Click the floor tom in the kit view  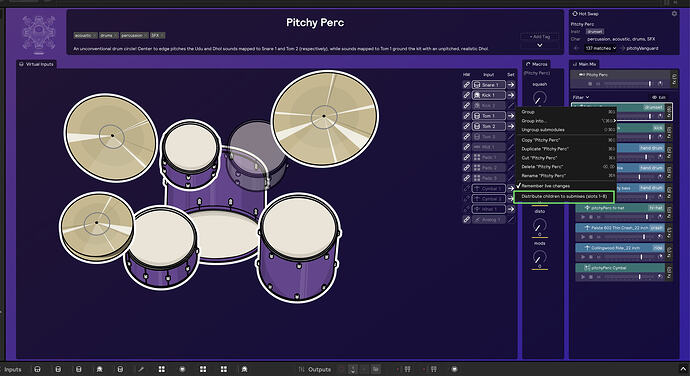(299, 249)
